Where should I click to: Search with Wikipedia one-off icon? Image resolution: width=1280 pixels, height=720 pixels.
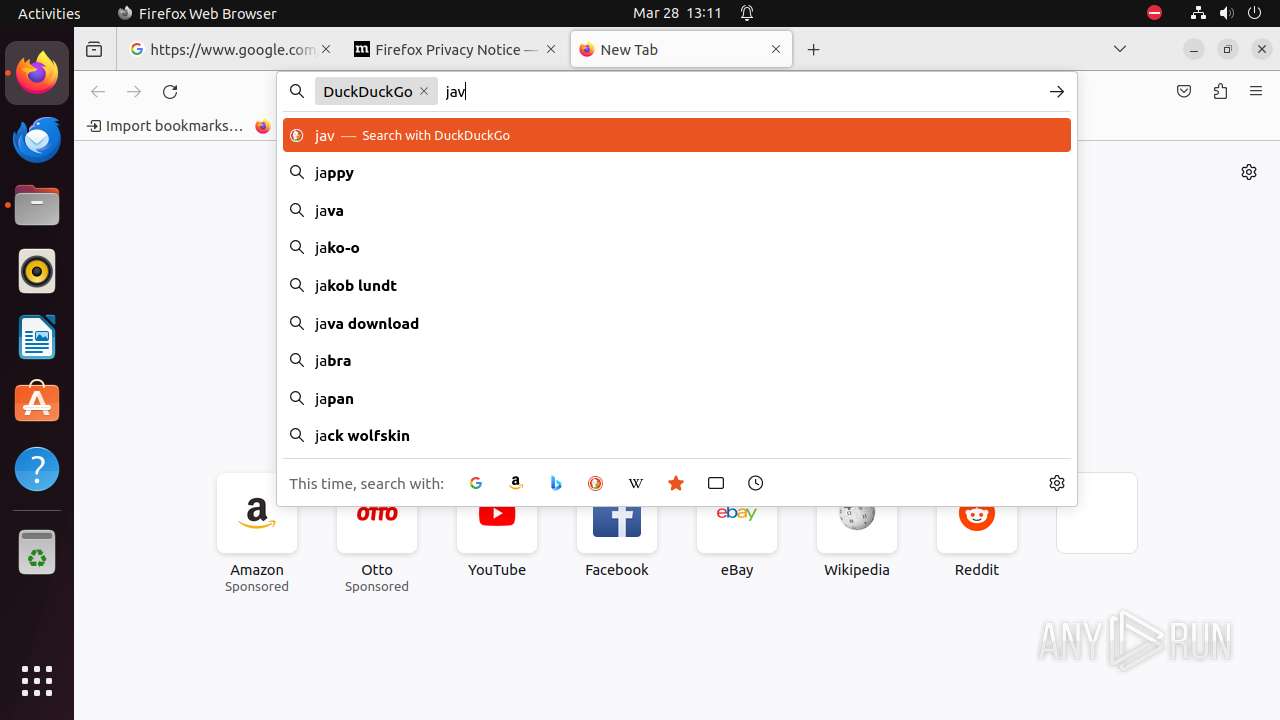click(x=636, y=483)
